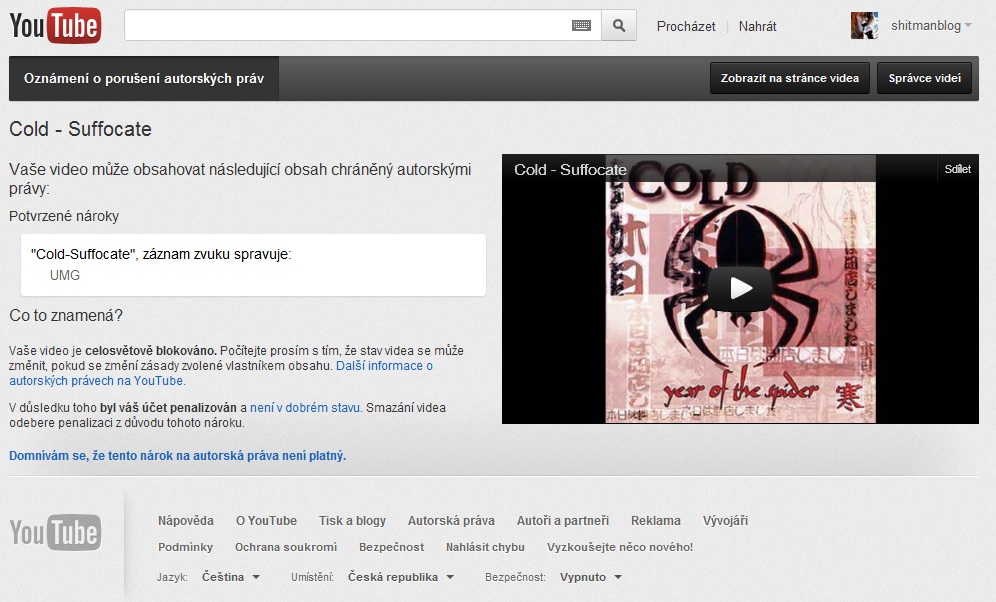Viewport: 996px width, 602px height.
Task: Expand the shitmanblog account dropdown
Action: tap(967, 26)
